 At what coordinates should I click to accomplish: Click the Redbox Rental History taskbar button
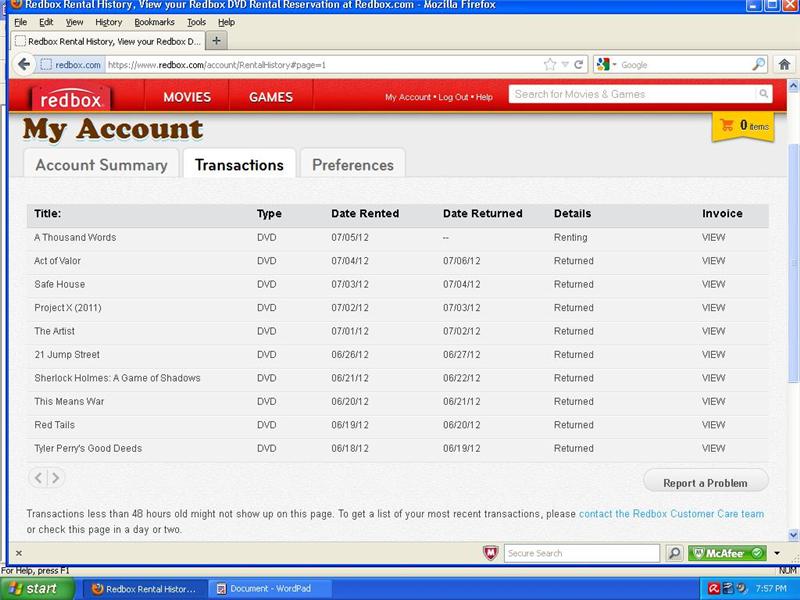(x=145, y=589)
